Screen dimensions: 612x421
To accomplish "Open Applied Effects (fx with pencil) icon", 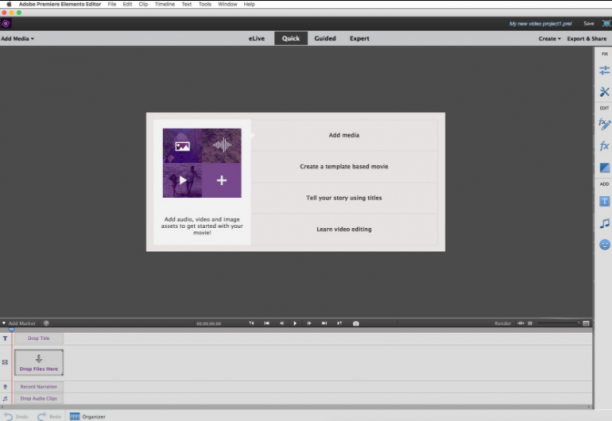I will click(604, 124).
